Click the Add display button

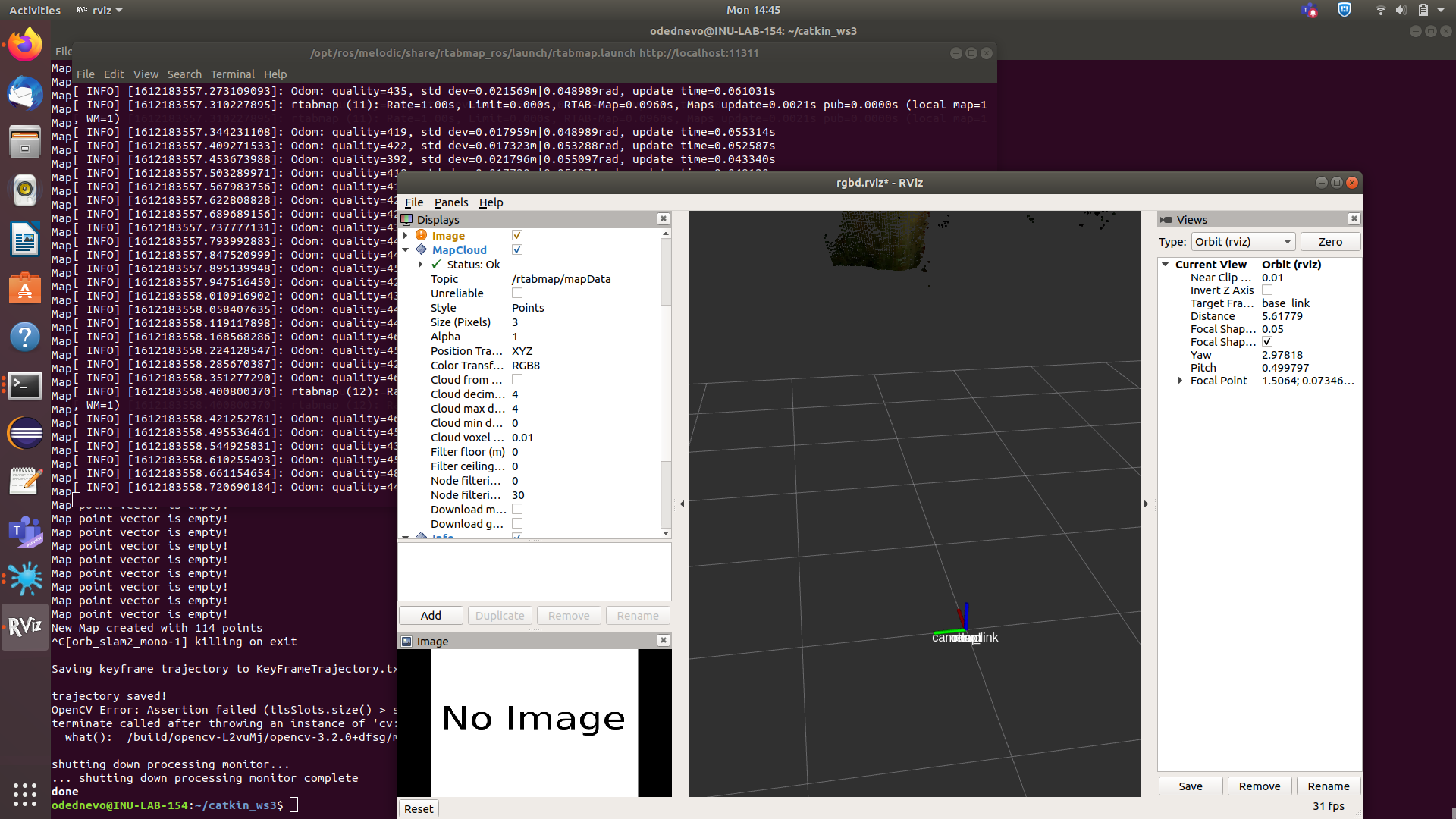pyautogui.click(x=431, y=616)
